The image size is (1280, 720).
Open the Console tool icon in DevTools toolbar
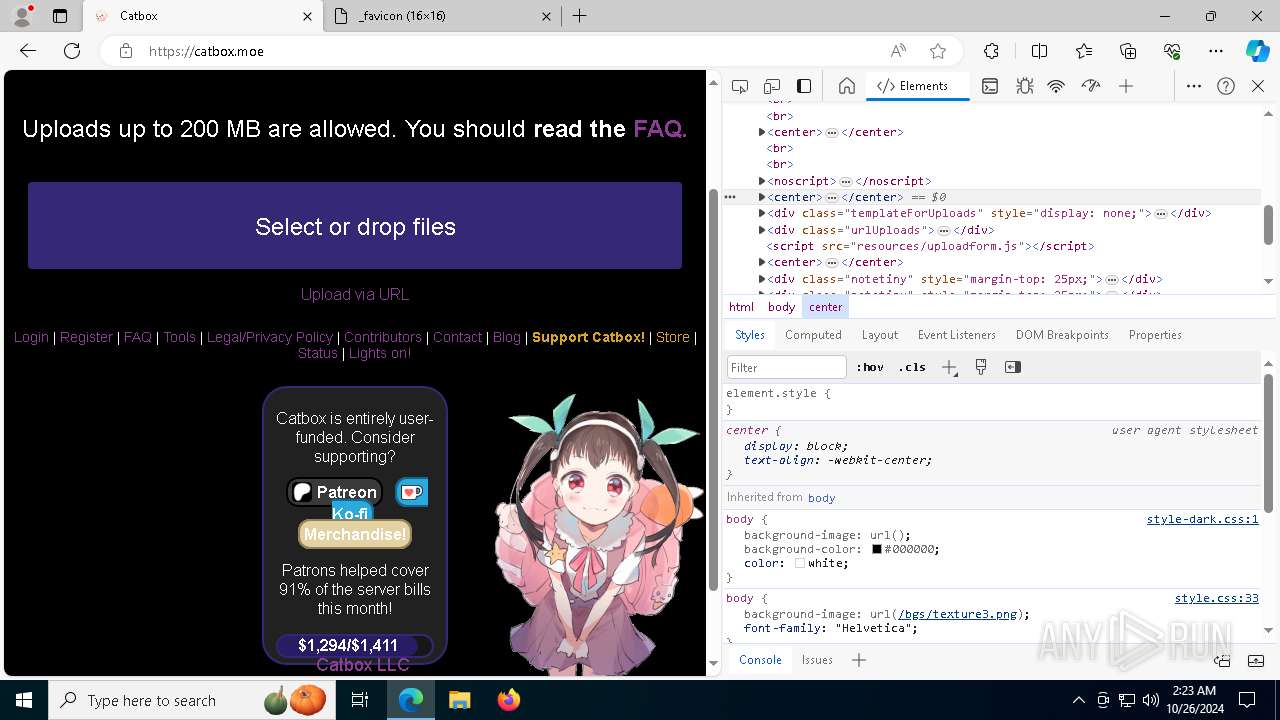click(x=990, y=86)
